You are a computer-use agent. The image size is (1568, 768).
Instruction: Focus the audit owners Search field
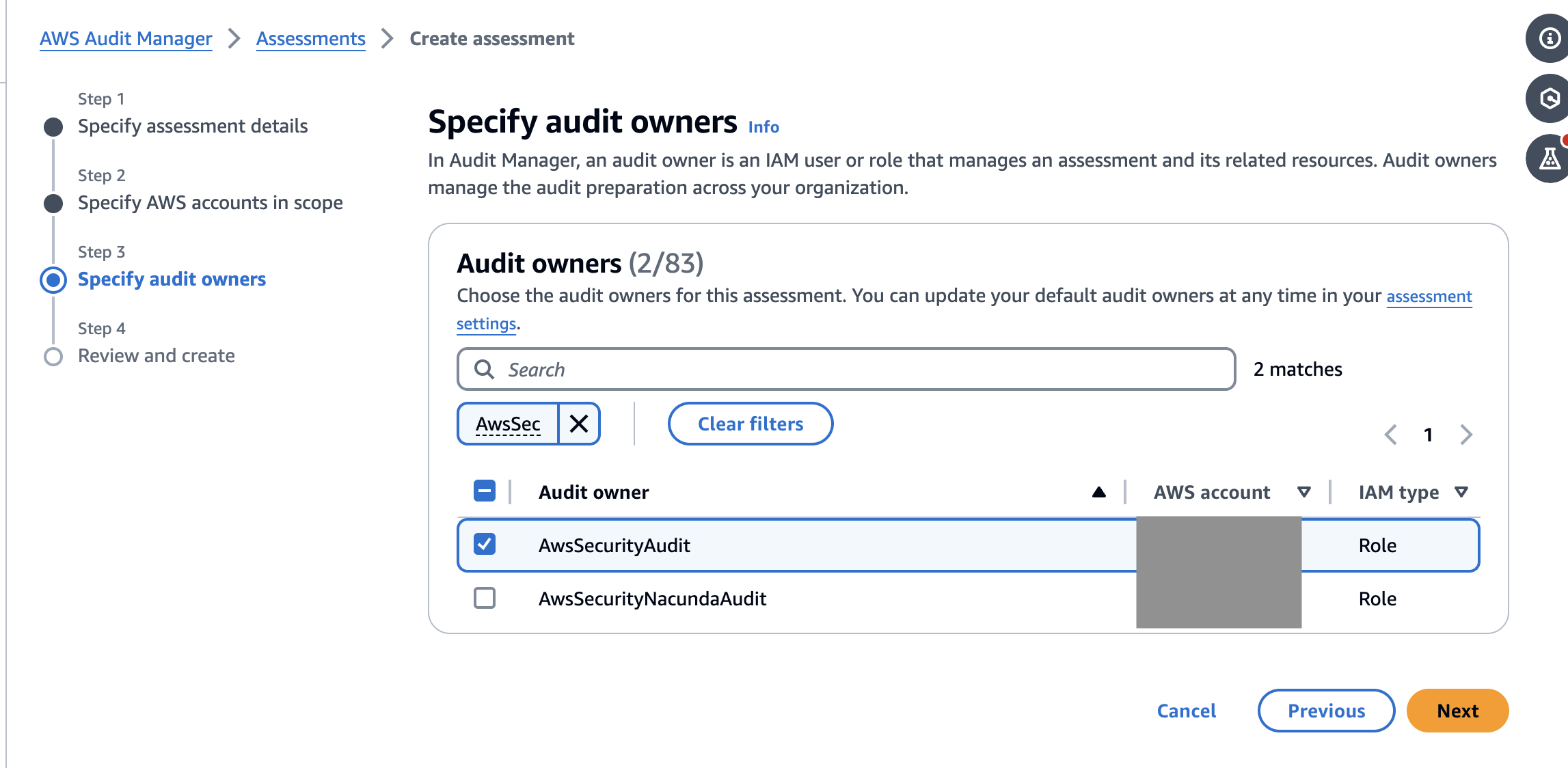coord(846,370)
